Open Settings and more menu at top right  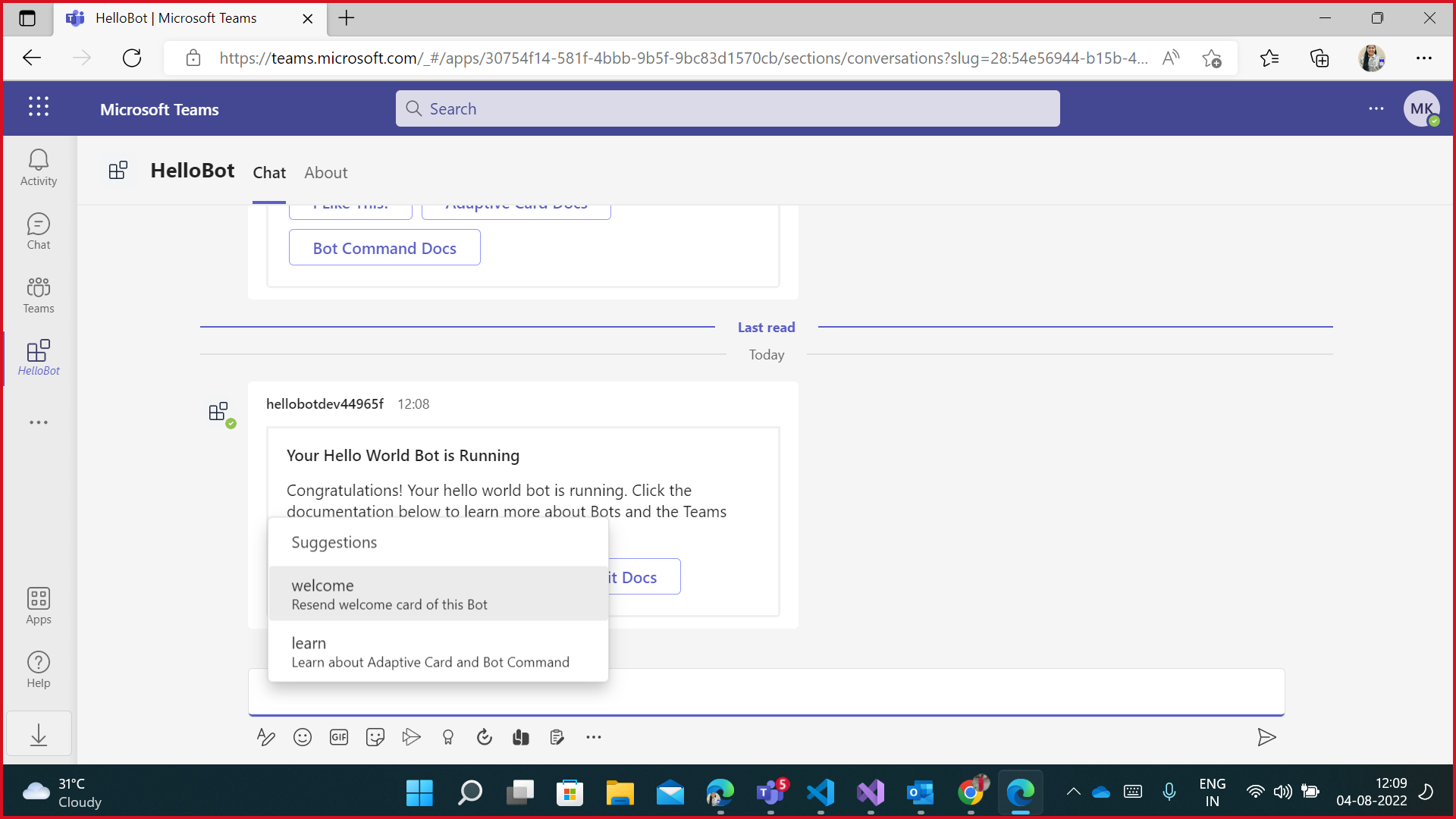click(1376, 108)
